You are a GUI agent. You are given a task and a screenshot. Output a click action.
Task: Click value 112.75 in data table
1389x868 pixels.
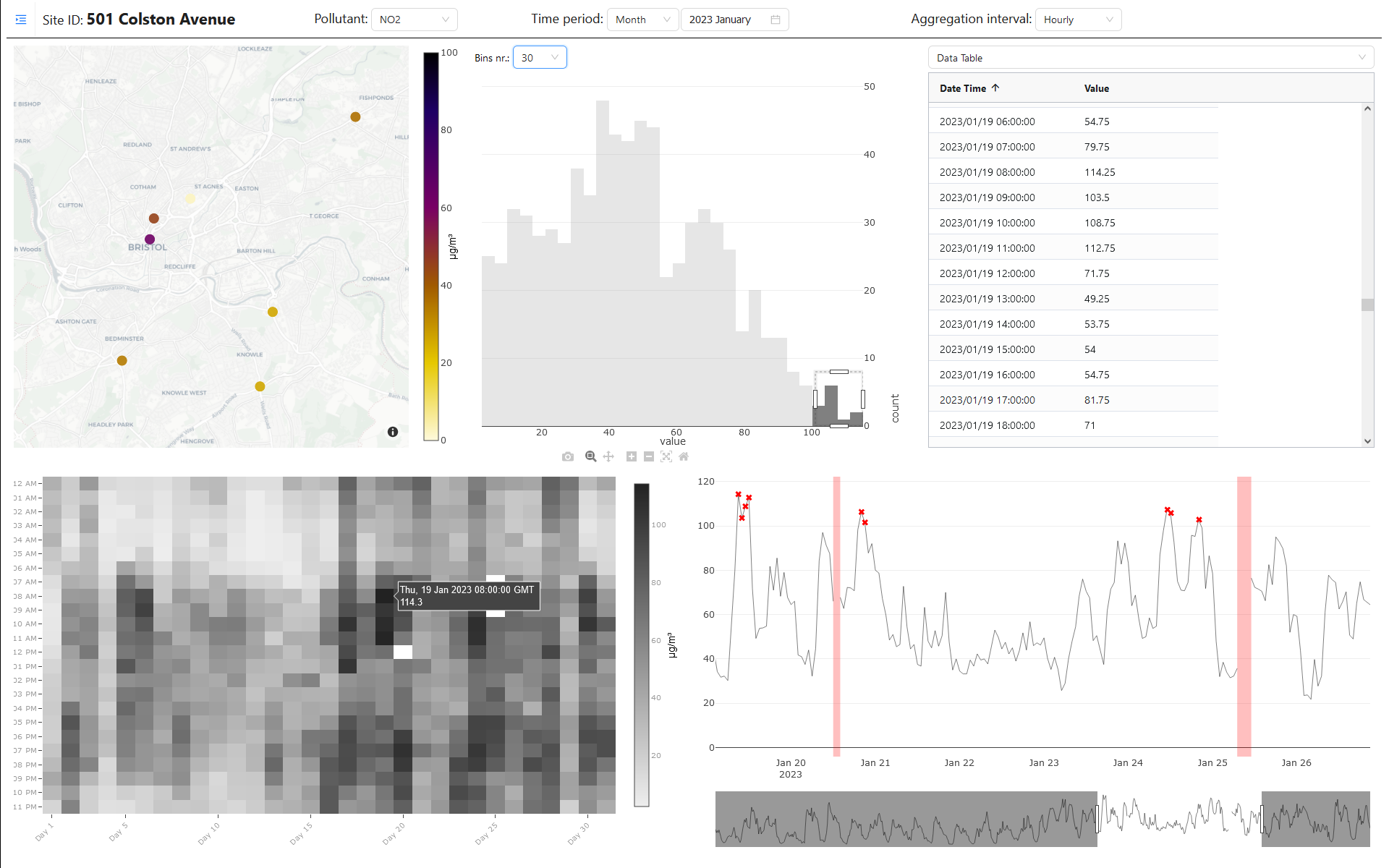[1100, 248]
